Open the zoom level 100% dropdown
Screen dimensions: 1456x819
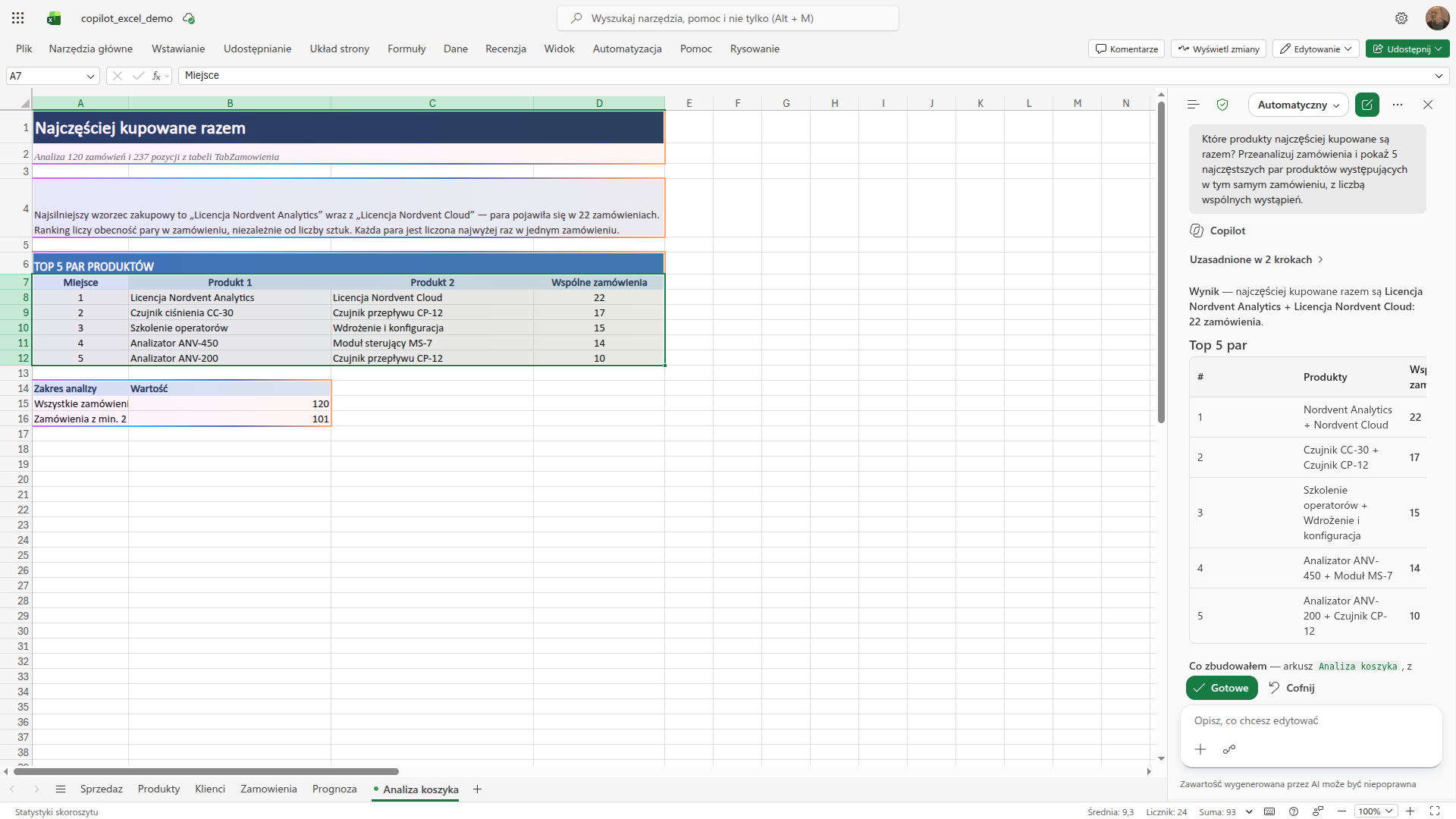pyautogui.click(x=1376, y=811)
